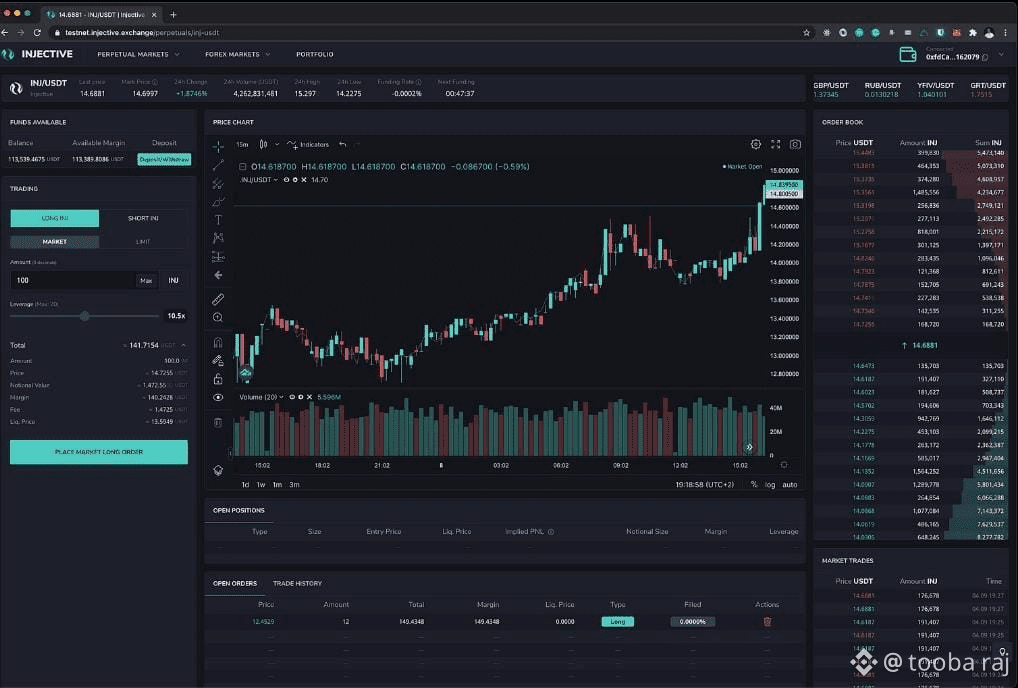Toggle stay in drawing mode icon

click(218, 360)
